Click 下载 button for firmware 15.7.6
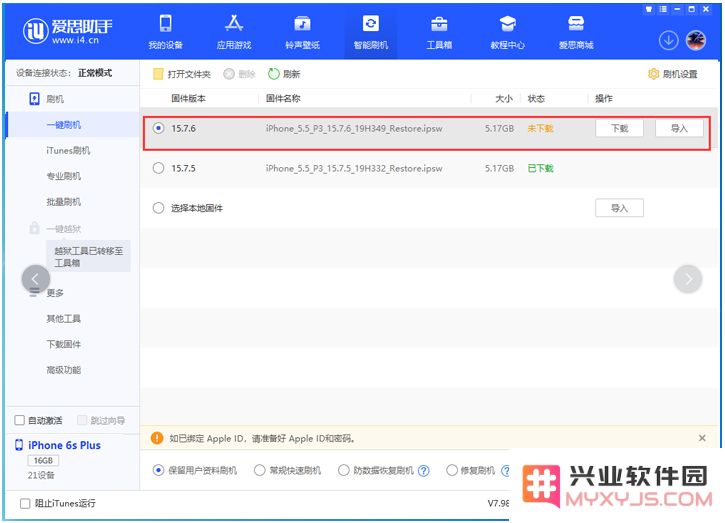 (619, 128)
